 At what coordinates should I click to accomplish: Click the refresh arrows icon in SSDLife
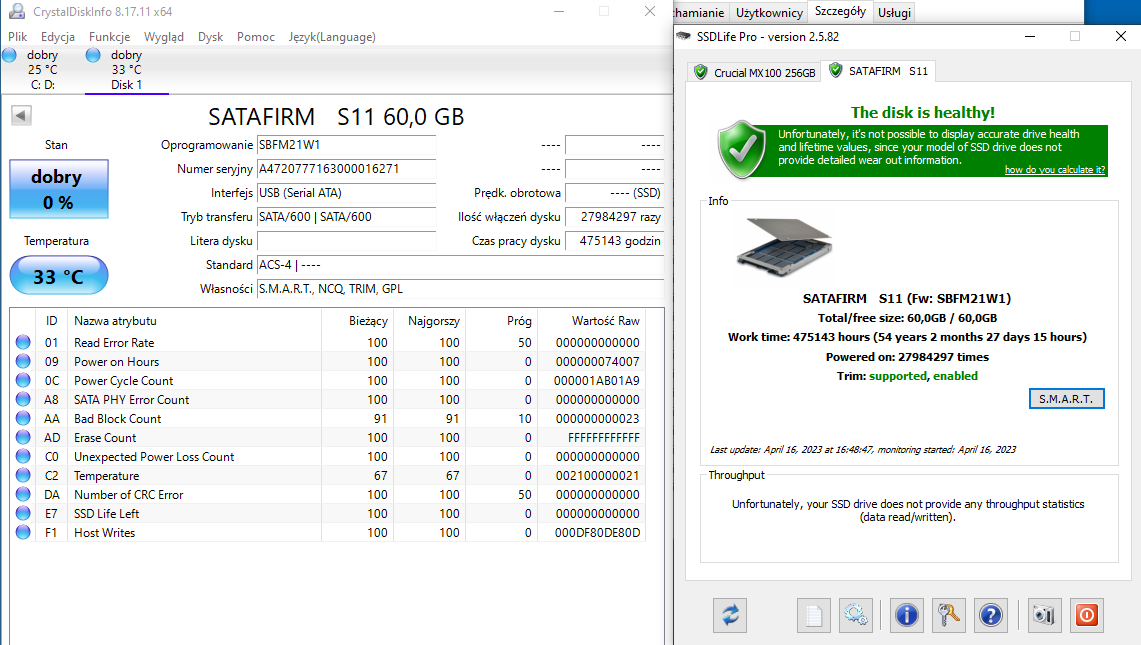730,615
